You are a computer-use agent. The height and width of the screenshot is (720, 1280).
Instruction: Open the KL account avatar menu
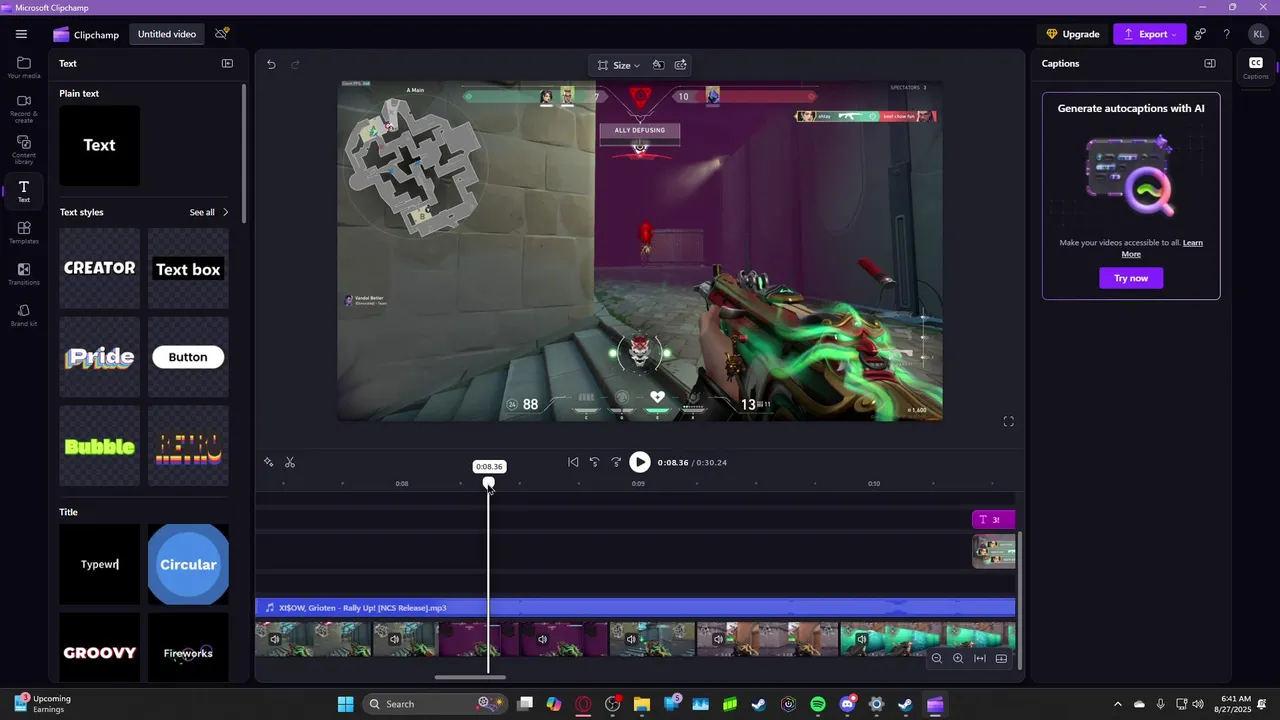(1258, 34)
